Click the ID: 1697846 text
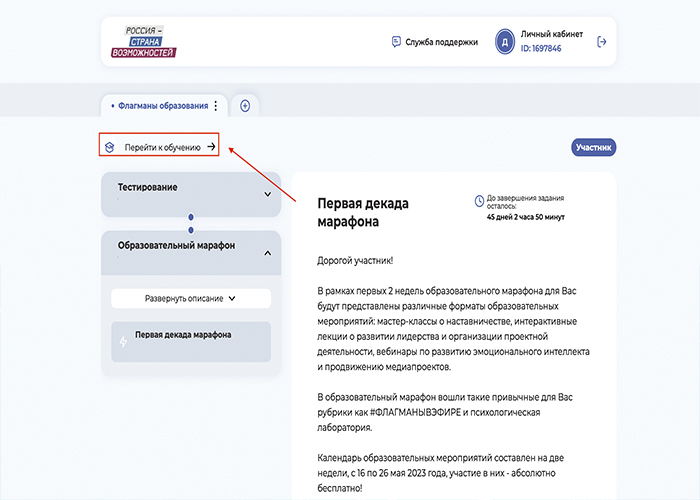Screen dimensions: 700x500 (x=541, y=48)
